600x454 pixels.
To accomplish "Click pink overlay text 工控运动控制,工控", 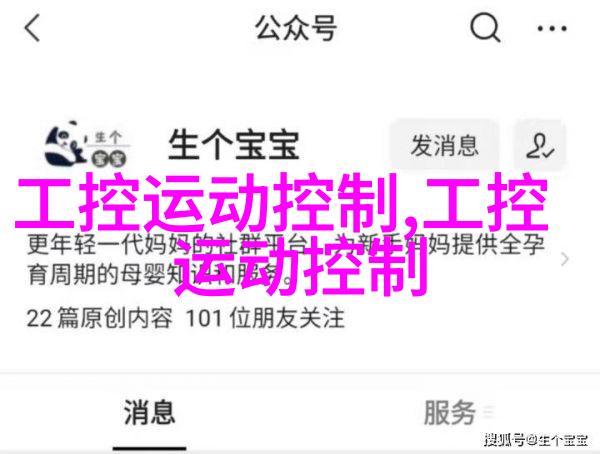I will coord(282,202).
